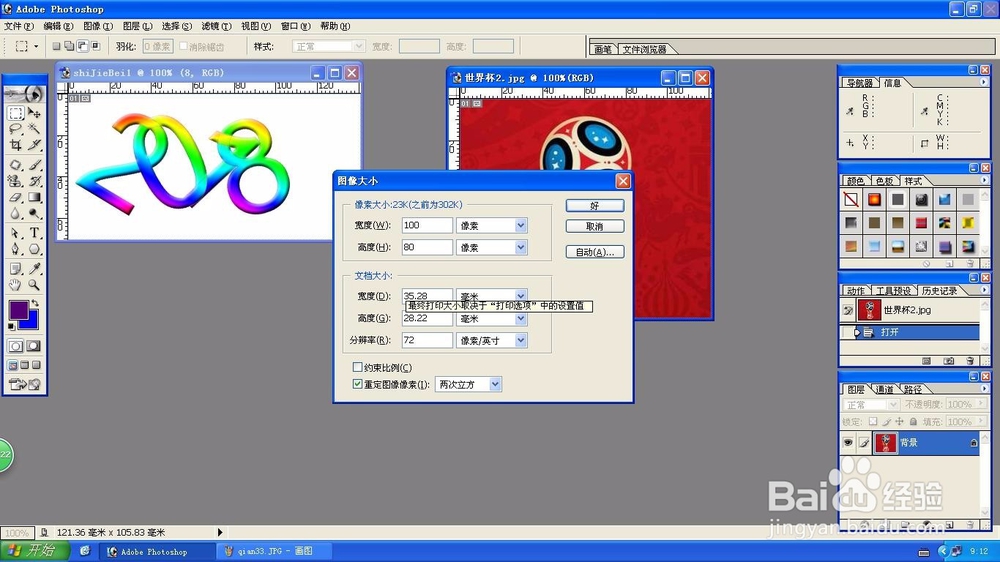Reset to default black and white colors
This screenshot has width=1000, height=562.
pyautogui.click(x=11, y=327)
